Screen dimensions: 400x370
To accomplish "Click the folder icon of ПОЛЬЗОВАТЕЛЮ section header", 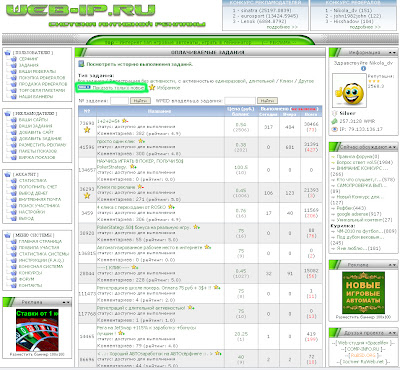I will (x=8, y=52).
